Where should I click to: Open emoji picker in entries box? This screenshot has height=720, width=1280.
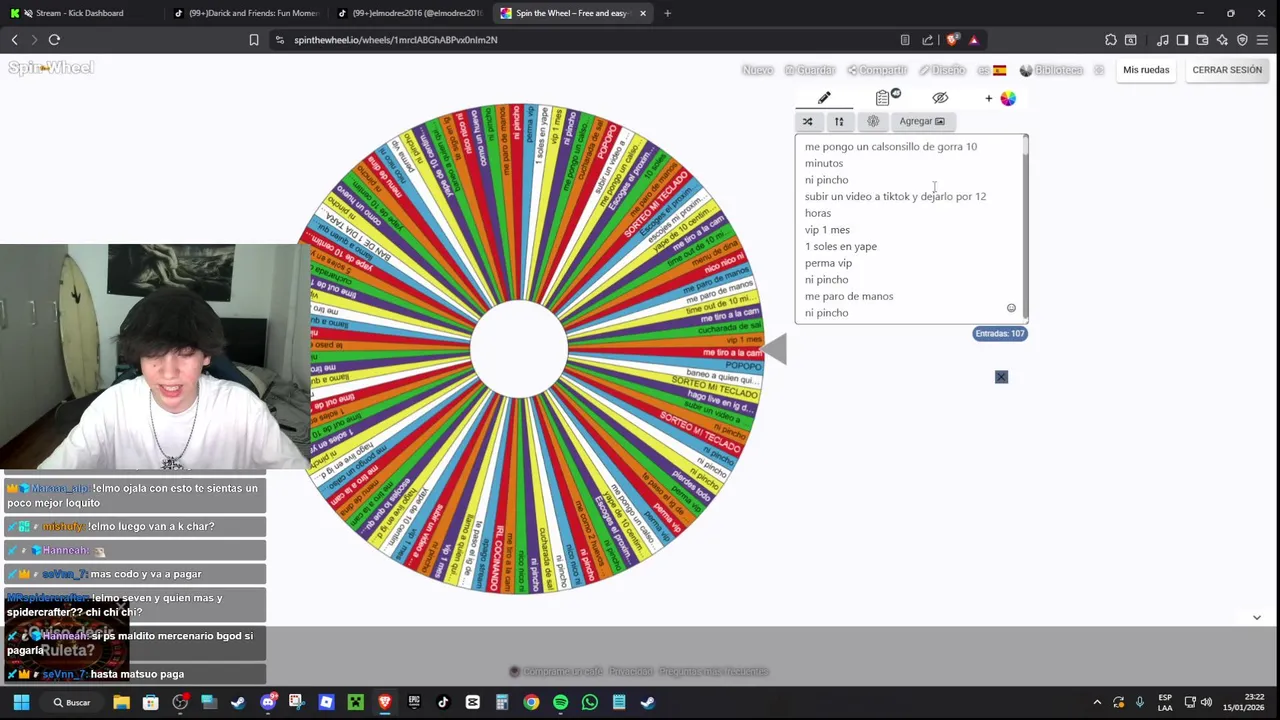tap(1011, 308)
